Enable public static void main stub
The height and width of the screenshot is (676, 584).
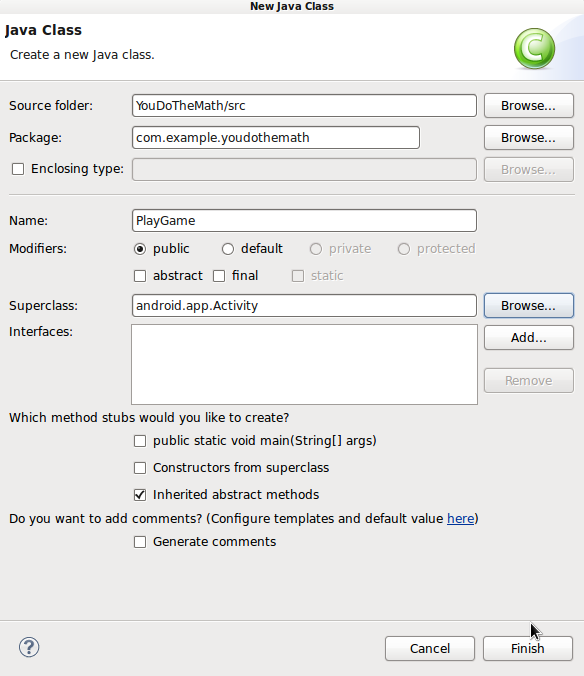point(140,441)
